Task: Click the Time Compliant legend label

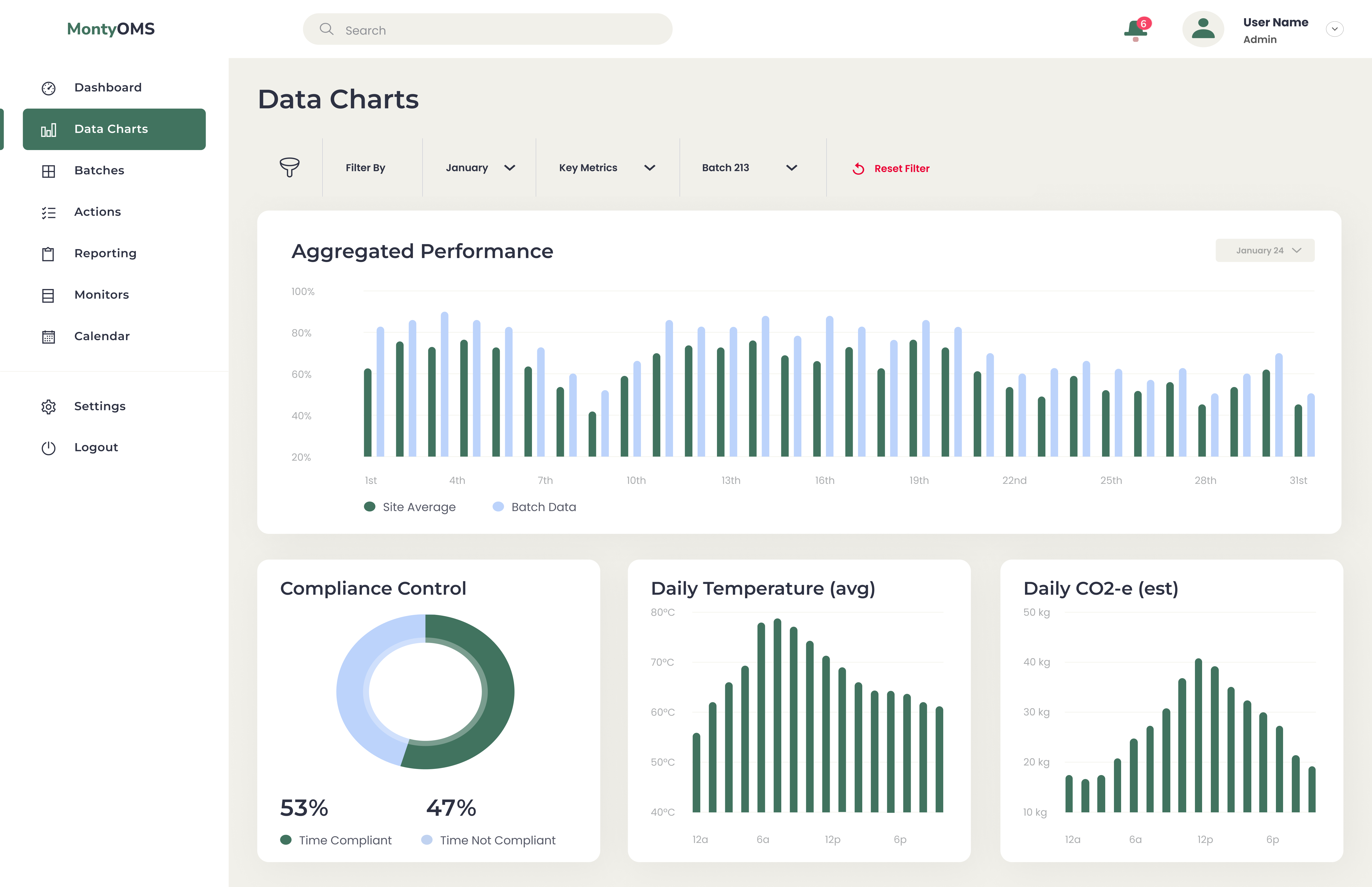Action: 345,840
